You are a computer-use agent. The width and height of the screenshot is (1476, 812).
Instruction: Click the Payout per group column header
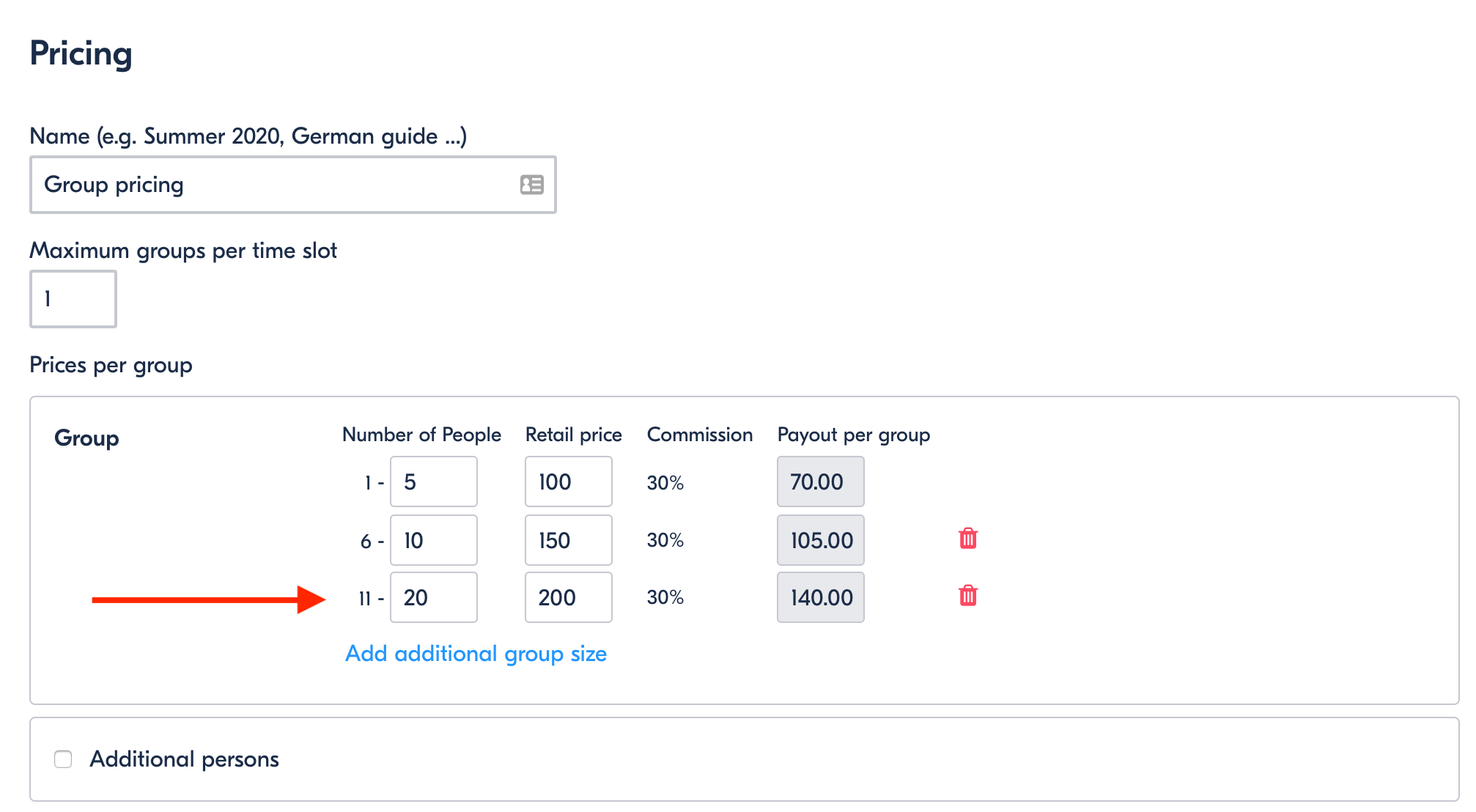854,435
